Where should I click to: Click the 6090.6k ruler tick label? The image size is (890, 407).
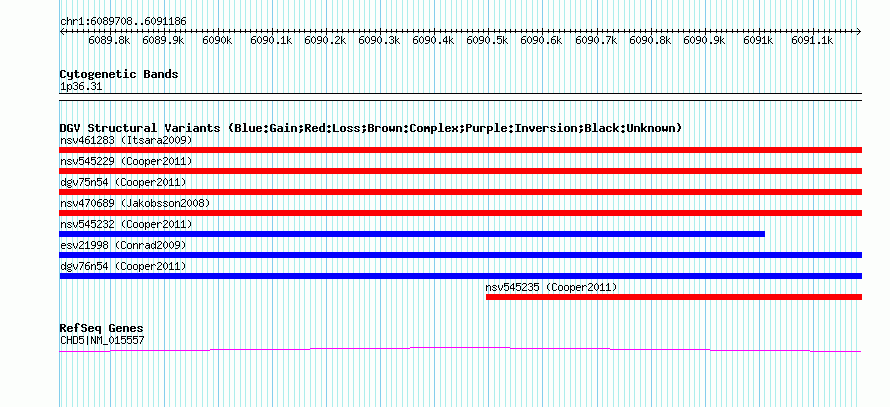(x=541, y=40)
